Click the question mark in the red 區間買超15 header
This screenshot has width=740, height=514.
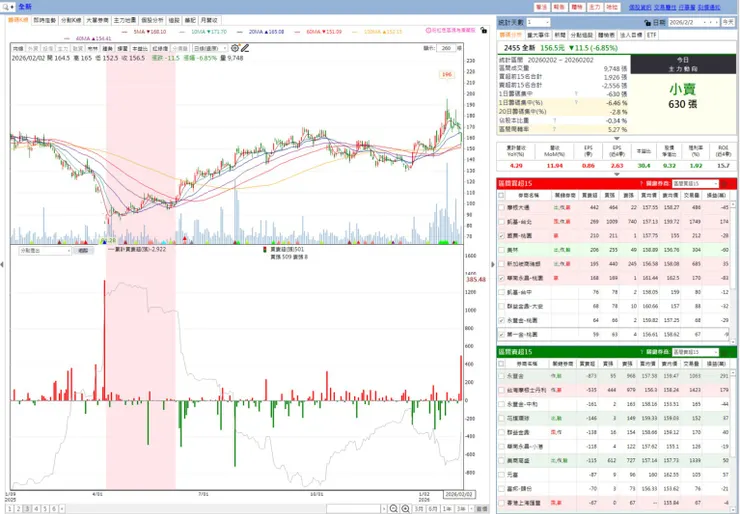point(641,184)
